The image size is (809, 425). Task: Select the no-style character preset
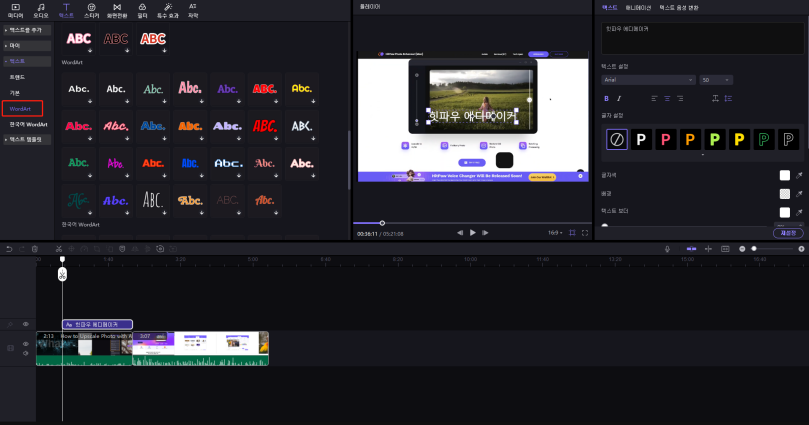tap(617, 139)
